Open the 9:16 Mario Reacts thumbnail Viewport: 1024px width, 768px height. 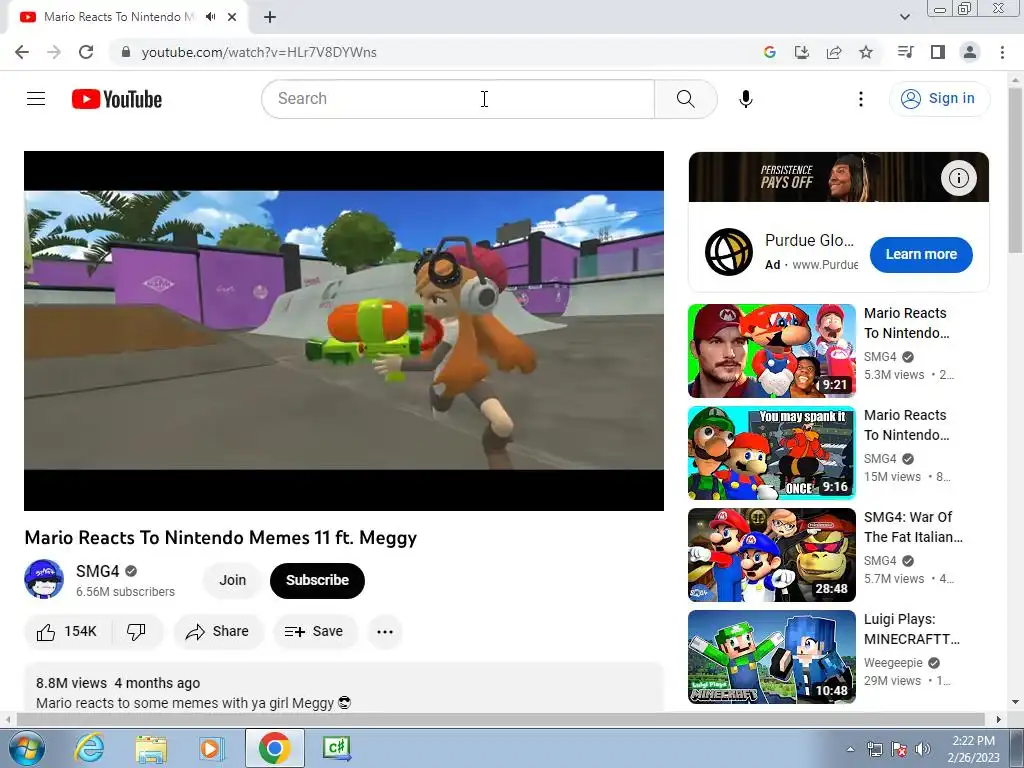click(x=771, y=453)
